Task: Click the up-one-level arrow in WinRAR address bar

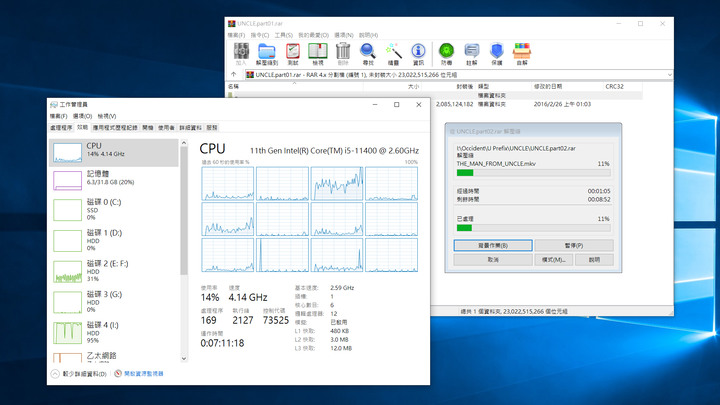Action: pyautogui.click(x=234, y=74)
